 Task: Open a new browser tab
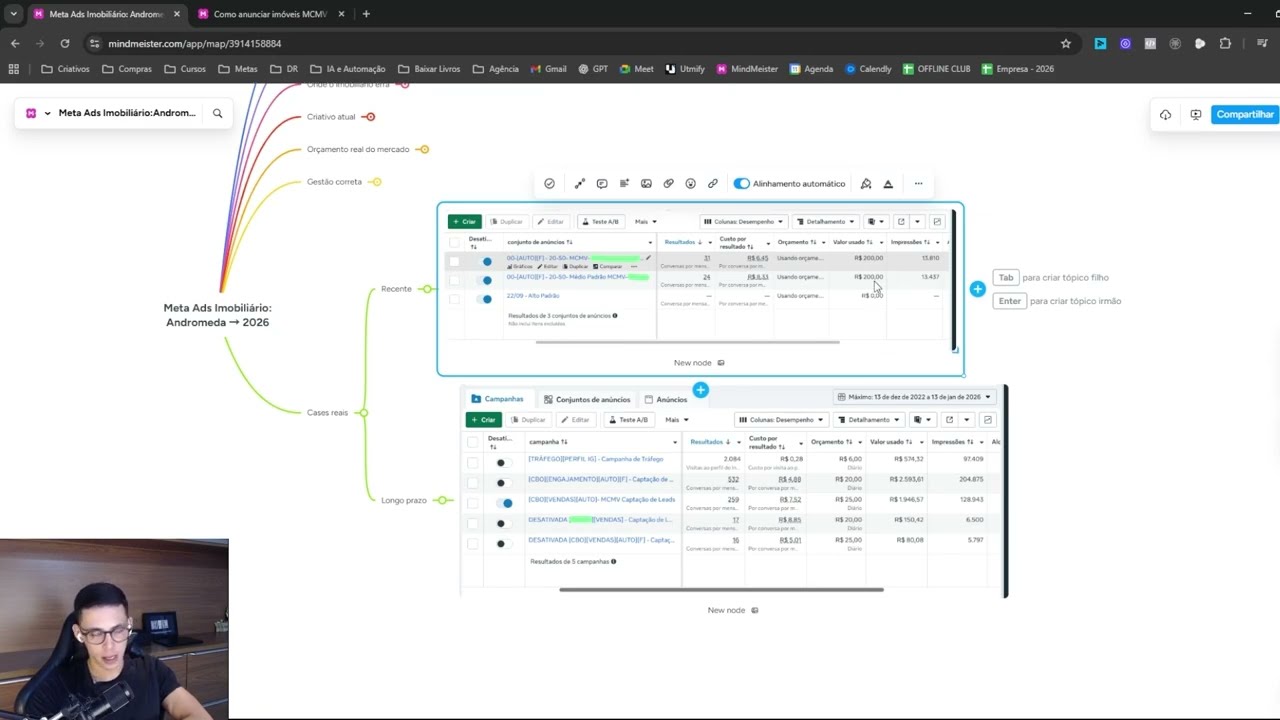(366, 14)
